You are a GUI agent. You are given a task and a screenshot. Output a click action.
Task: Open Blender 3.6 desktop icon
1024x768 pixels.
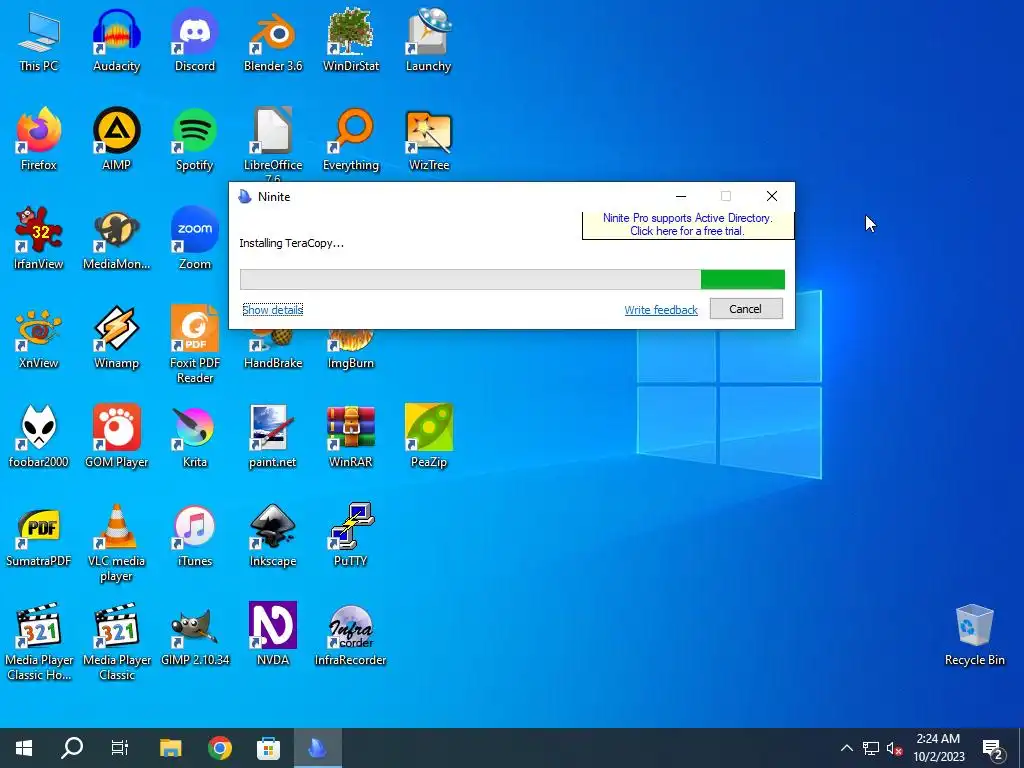(273, 40)
